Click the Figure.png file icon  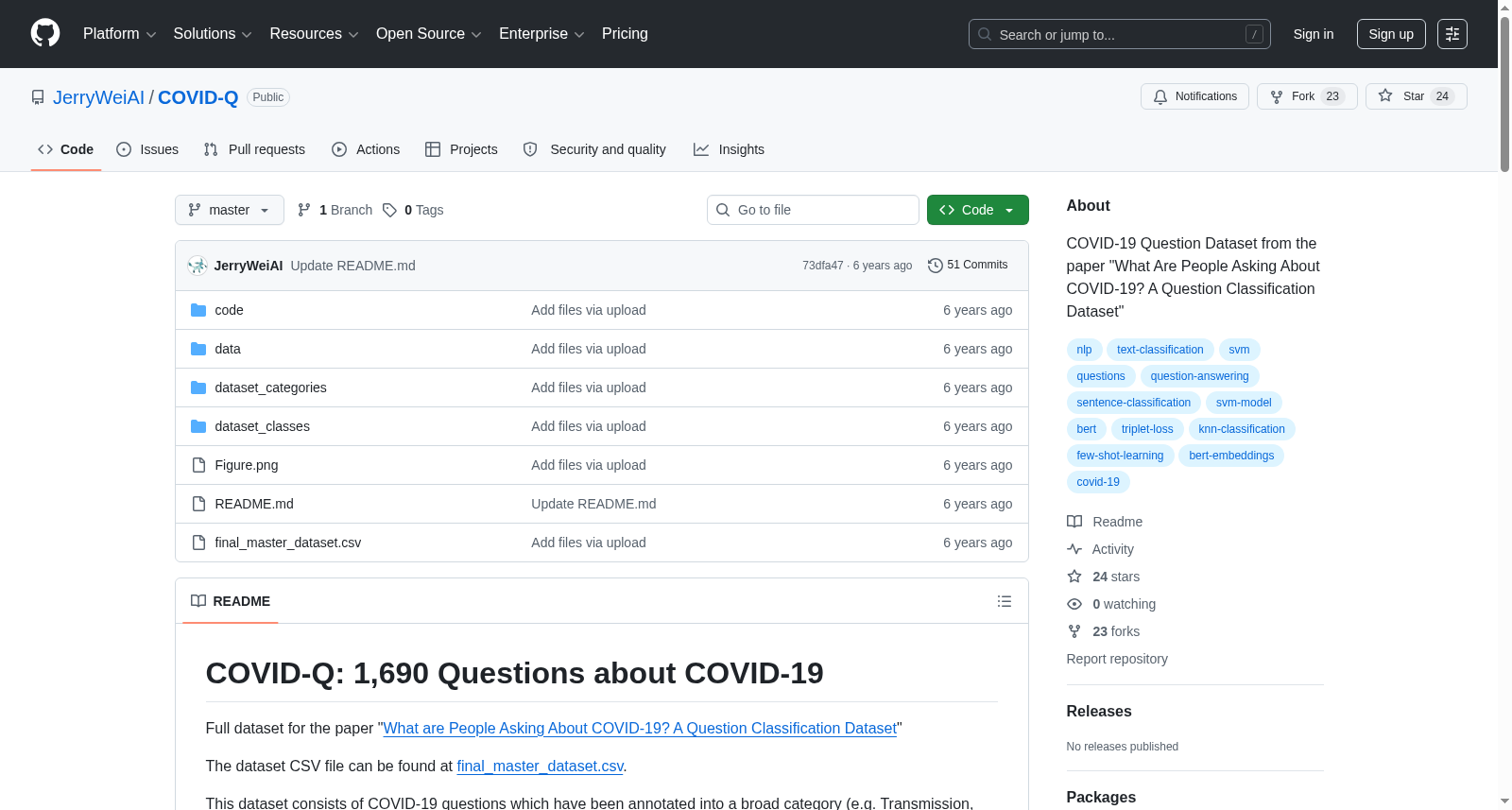[x=198, y=465]
